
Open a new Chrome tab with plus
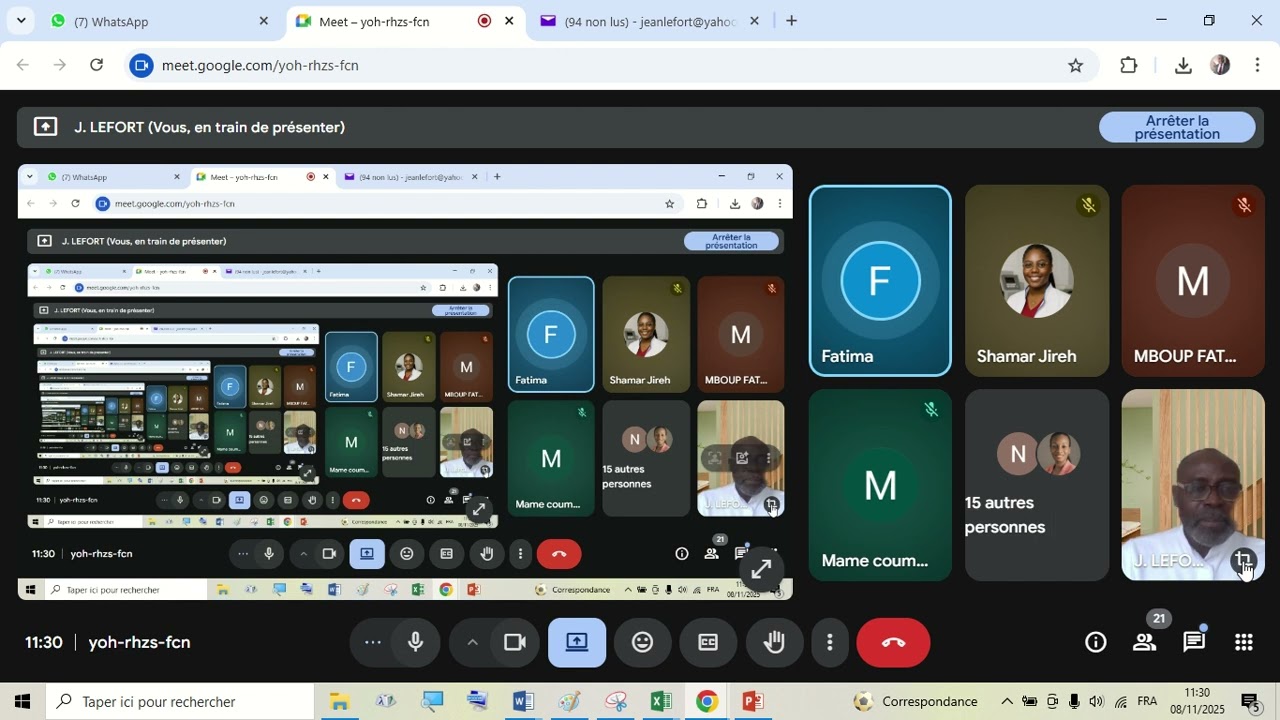[791, 21]
